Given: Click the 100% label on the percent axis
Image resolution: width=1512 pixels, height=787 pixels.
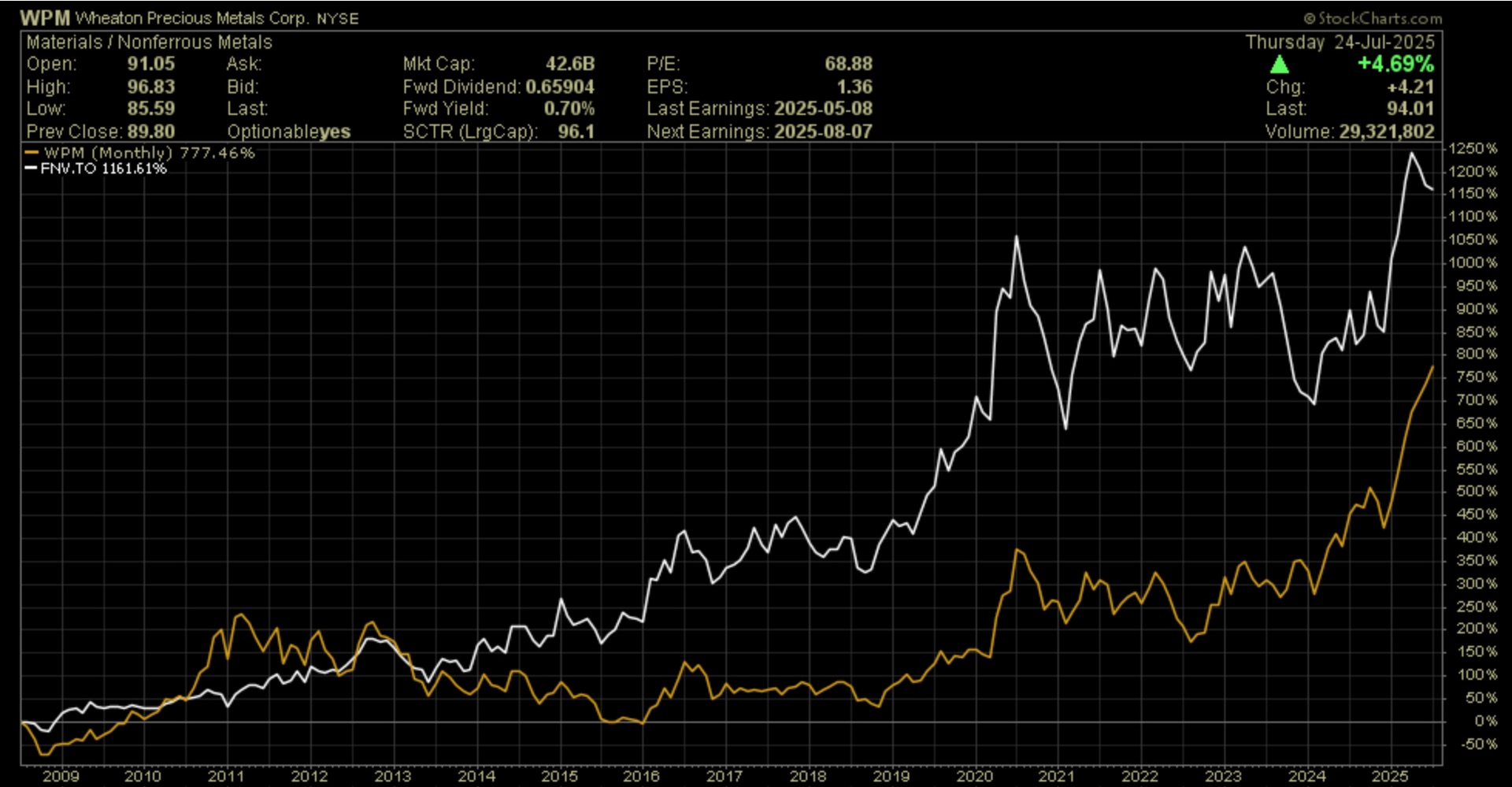Looking at the screenshot, I should tap(1476, 675).
